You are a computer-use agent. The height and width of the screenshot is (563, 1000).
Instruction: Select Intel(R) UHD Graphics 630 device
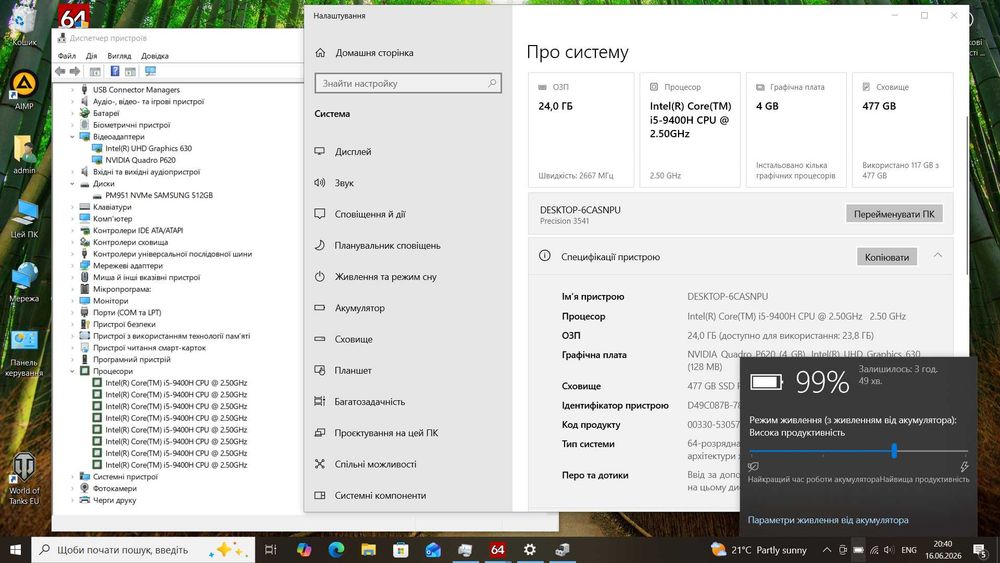point(148,149)
